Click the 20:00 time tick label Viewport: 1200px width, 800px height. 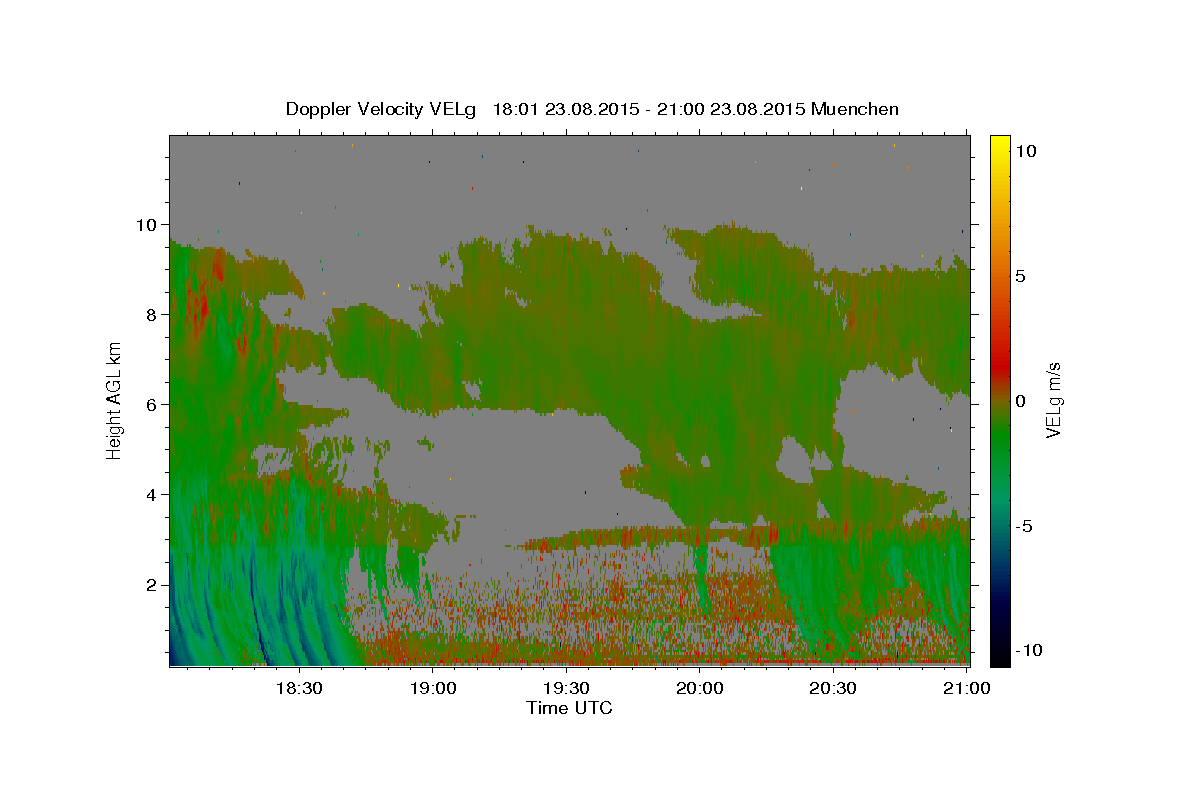tap(700, 688)
